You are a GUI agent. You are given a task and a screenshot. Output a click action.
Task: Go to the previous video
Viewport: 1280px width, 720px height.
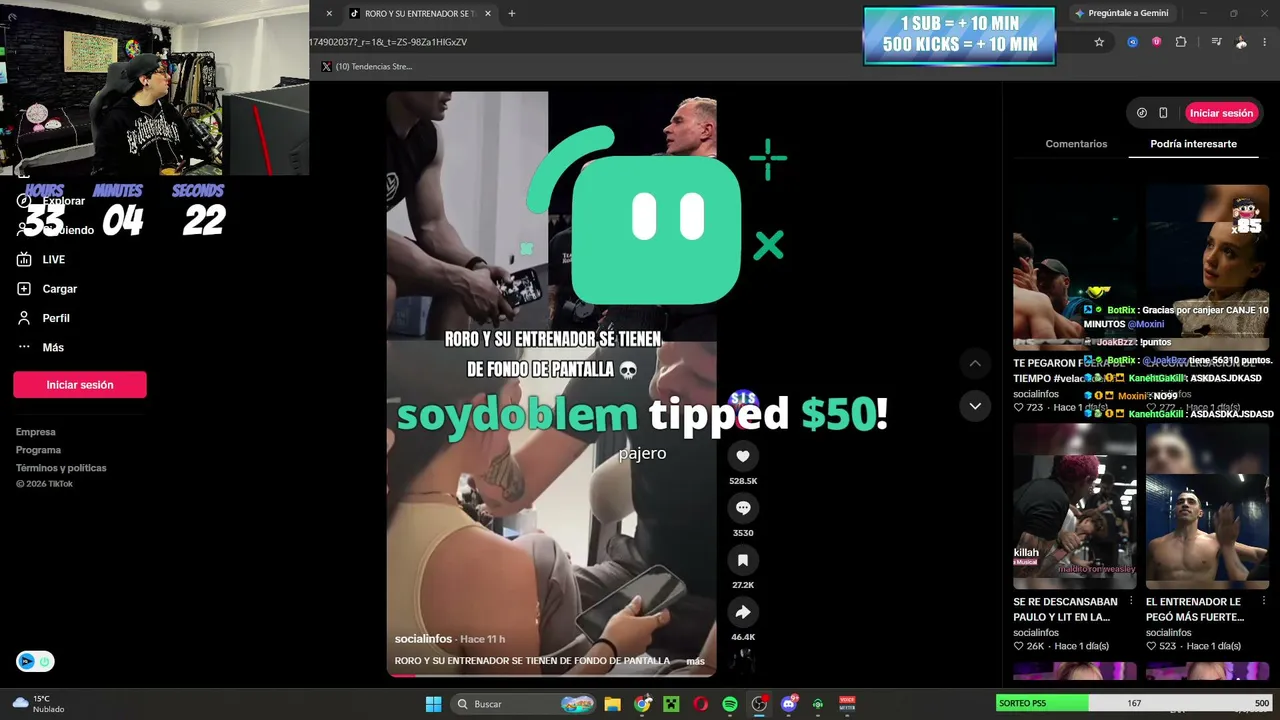point(975,363)
